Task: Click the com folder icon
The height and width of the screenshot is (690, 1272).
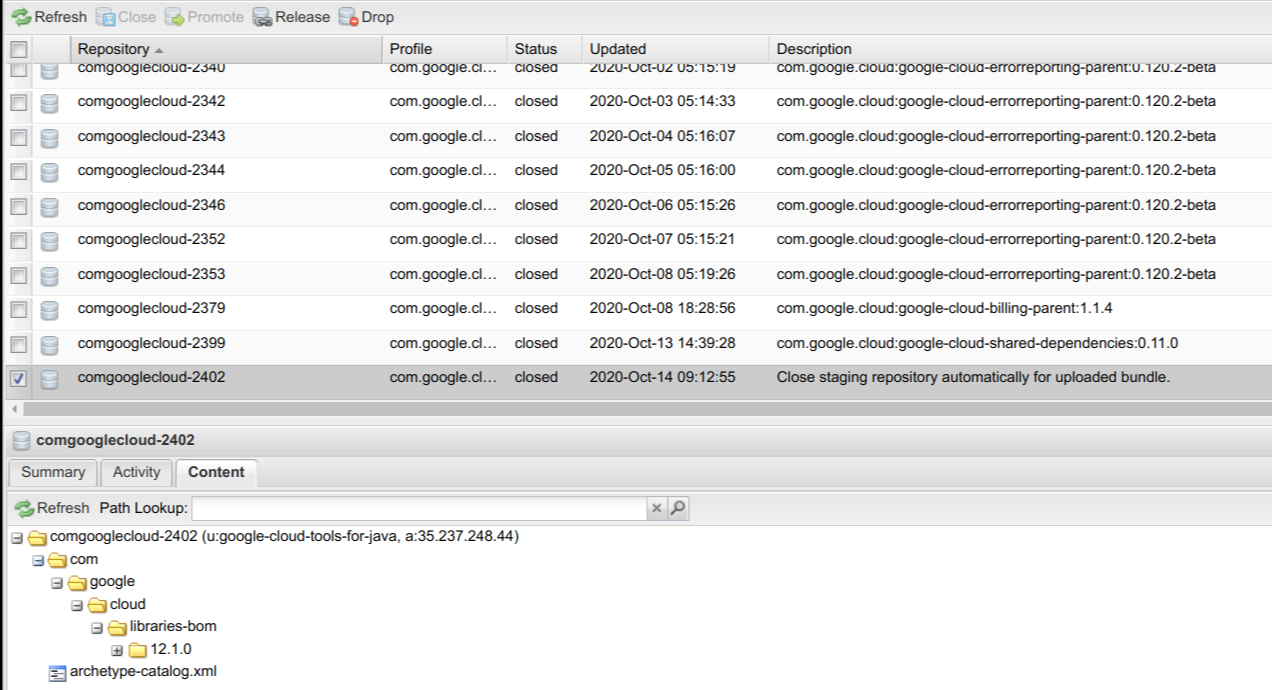Action: (x=57, y=560)
